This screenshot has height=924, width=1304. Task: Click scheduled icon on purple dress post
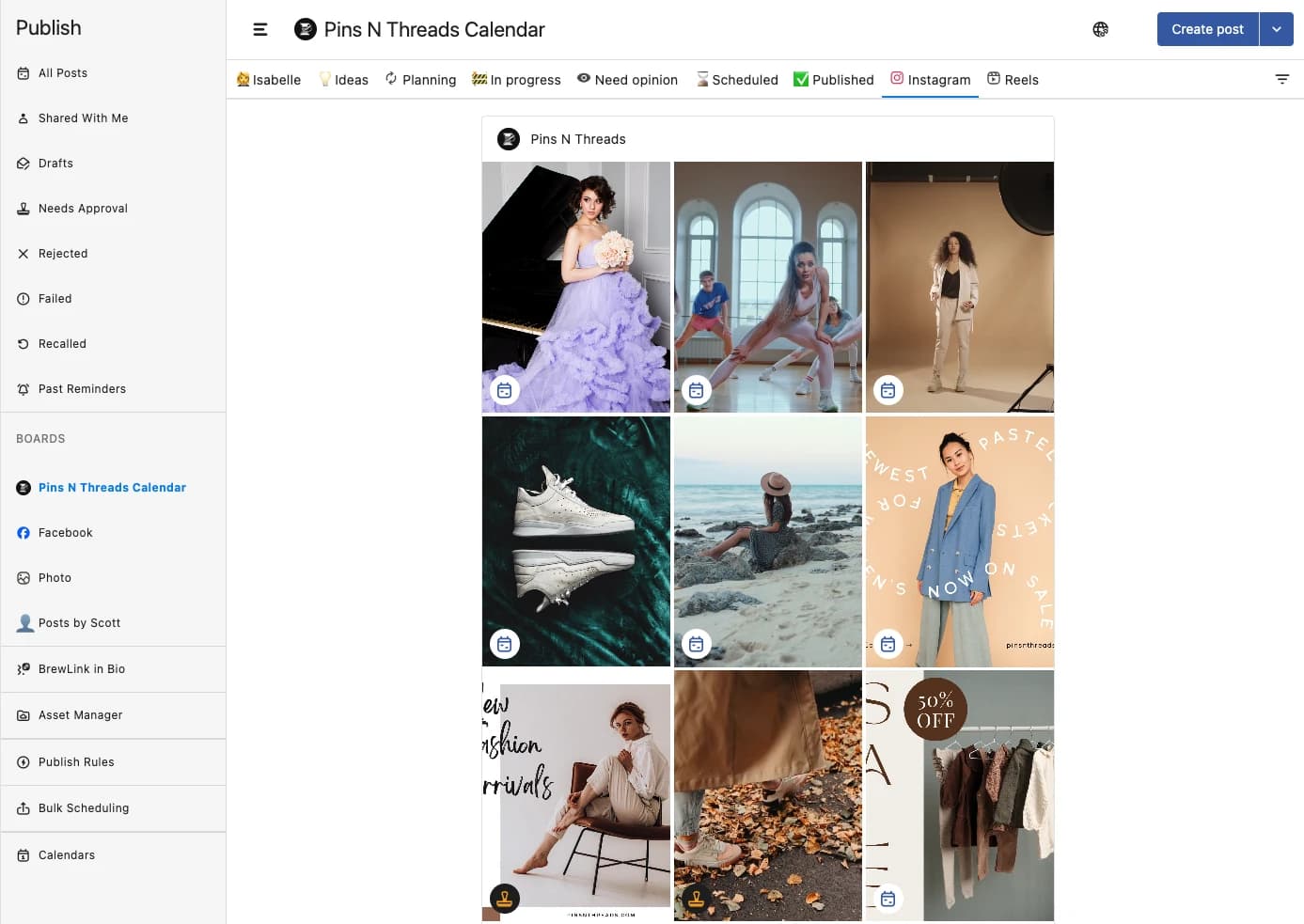505,390
